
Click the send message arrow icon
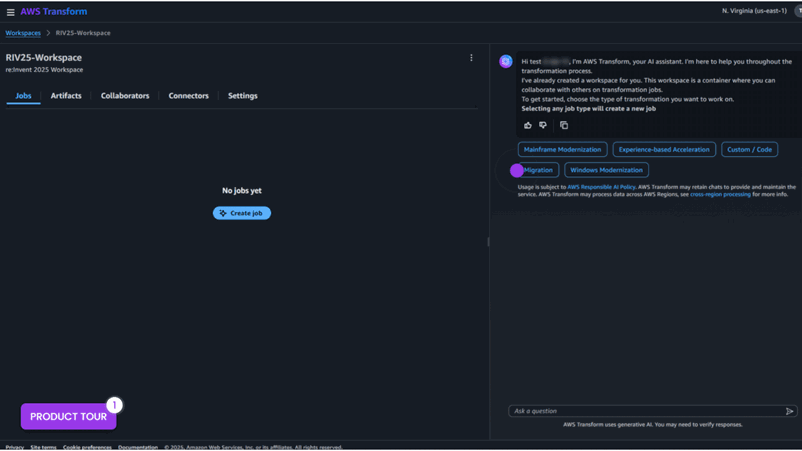[x=789, y=411]
